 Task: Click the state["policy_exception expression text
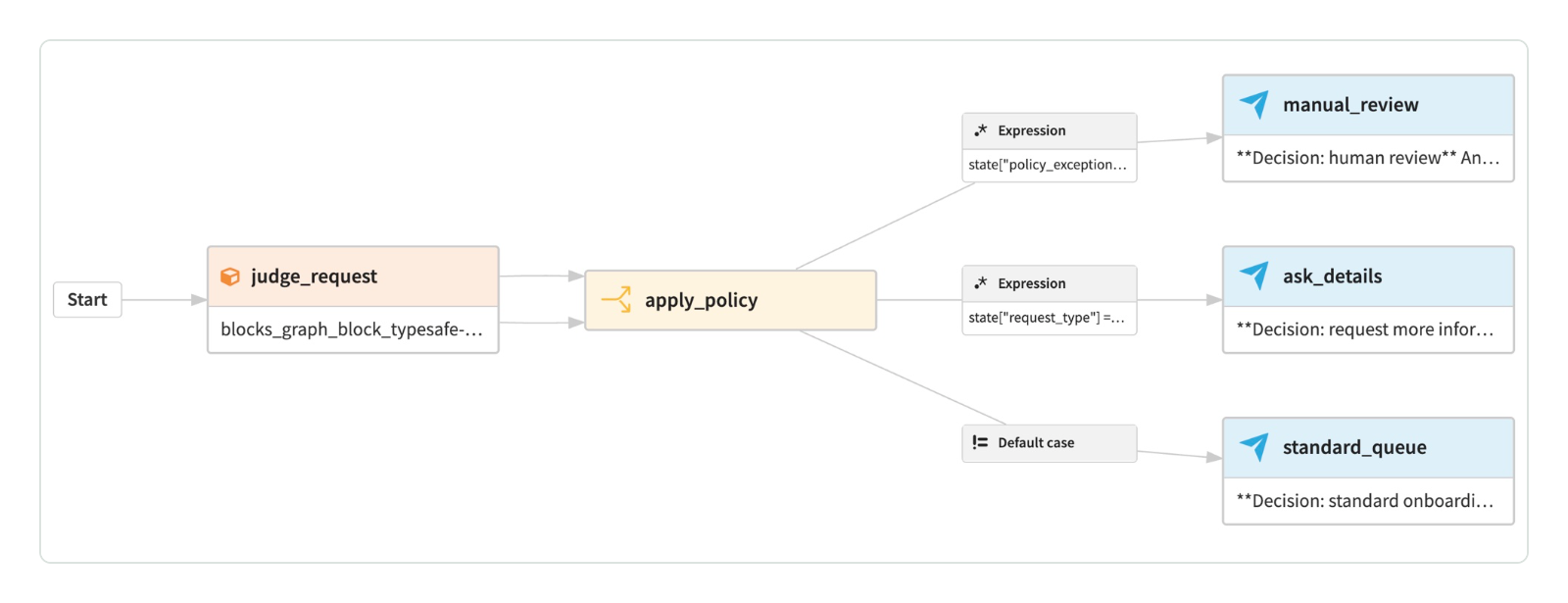(1048, 165)
